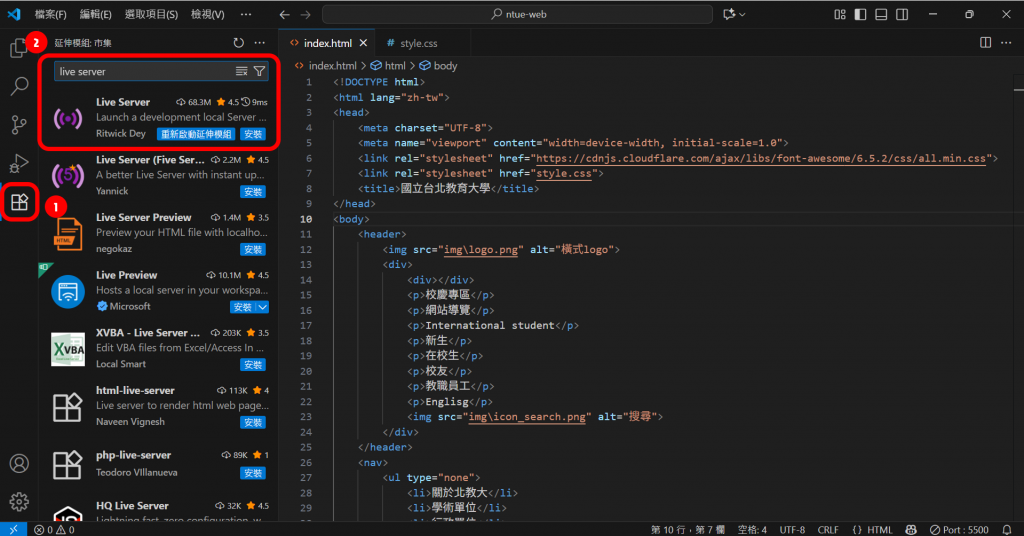Open extensions panel more actions menu
The width and height of the screenshot is (1024, 536).
point(260,43)
